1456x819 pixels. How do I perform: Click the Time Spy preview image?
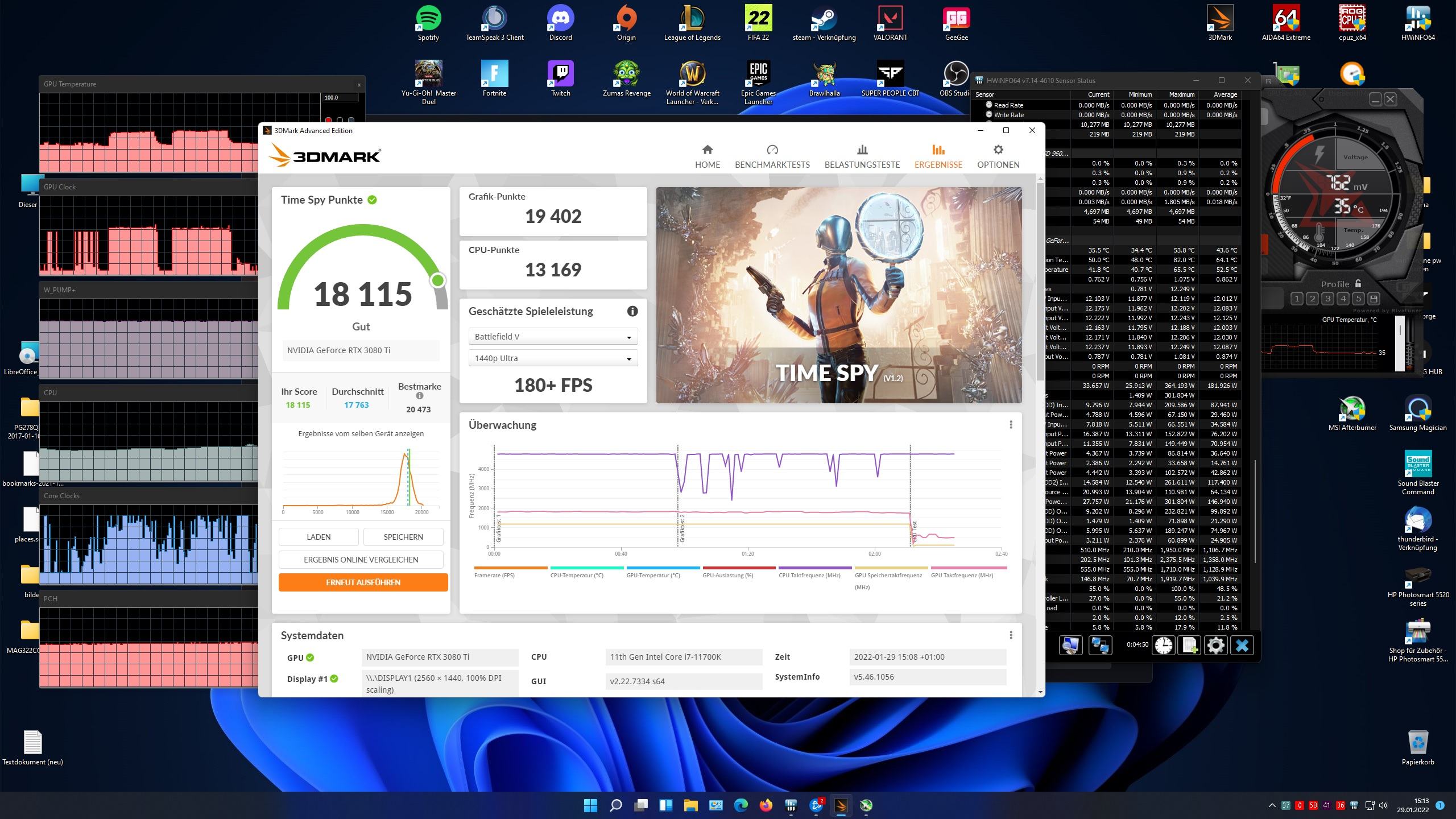point(839,295)
